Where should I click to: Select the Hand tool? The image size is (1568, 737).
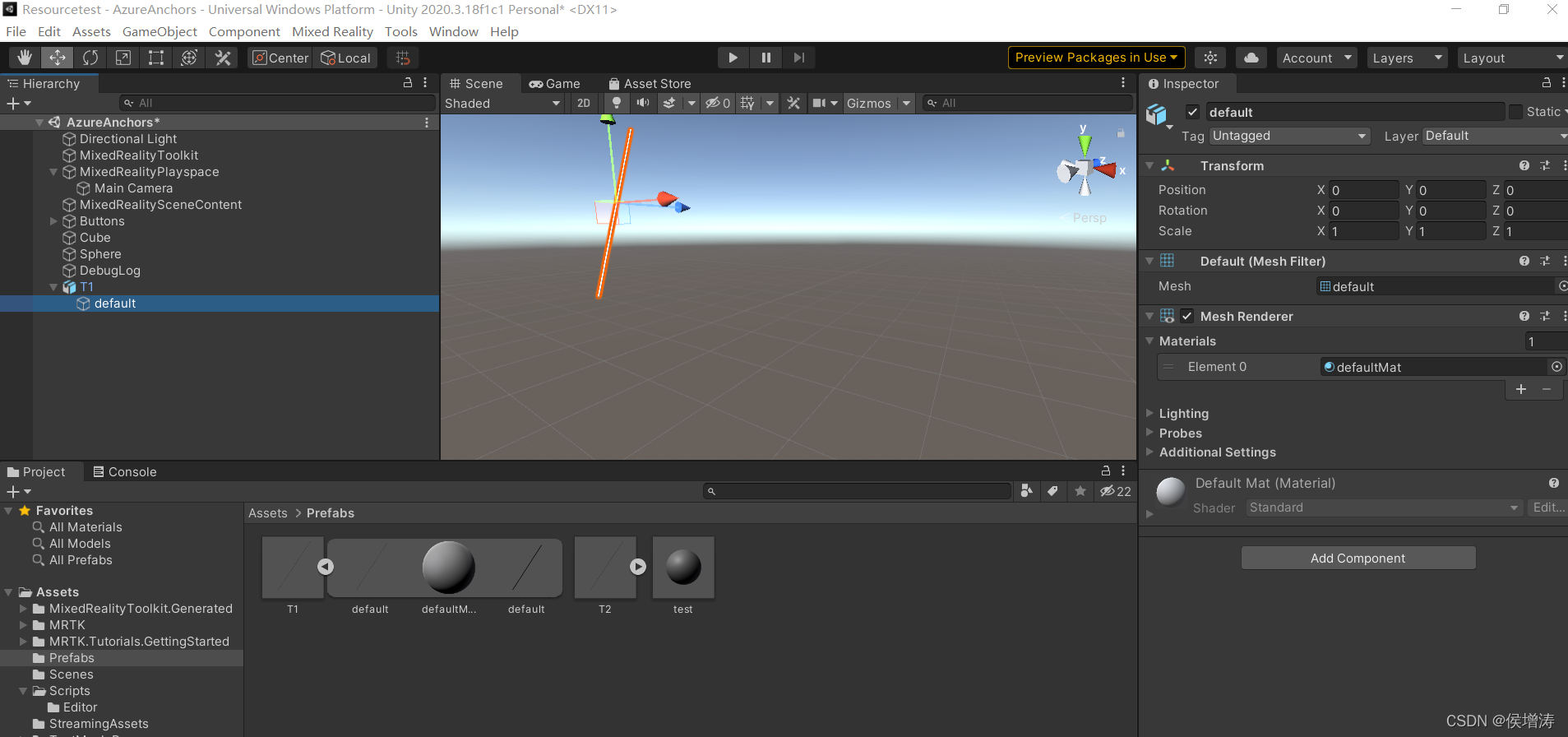pyautogui.click(x=25, y=58)
